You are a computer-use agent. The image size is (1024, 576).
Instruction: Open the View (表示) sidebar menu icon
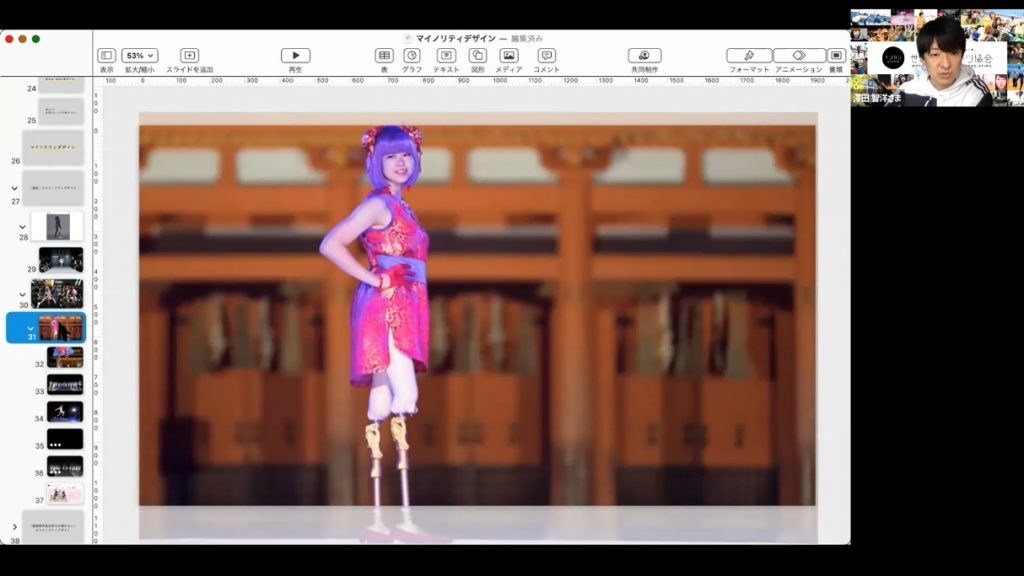click(x=106, y=56)
